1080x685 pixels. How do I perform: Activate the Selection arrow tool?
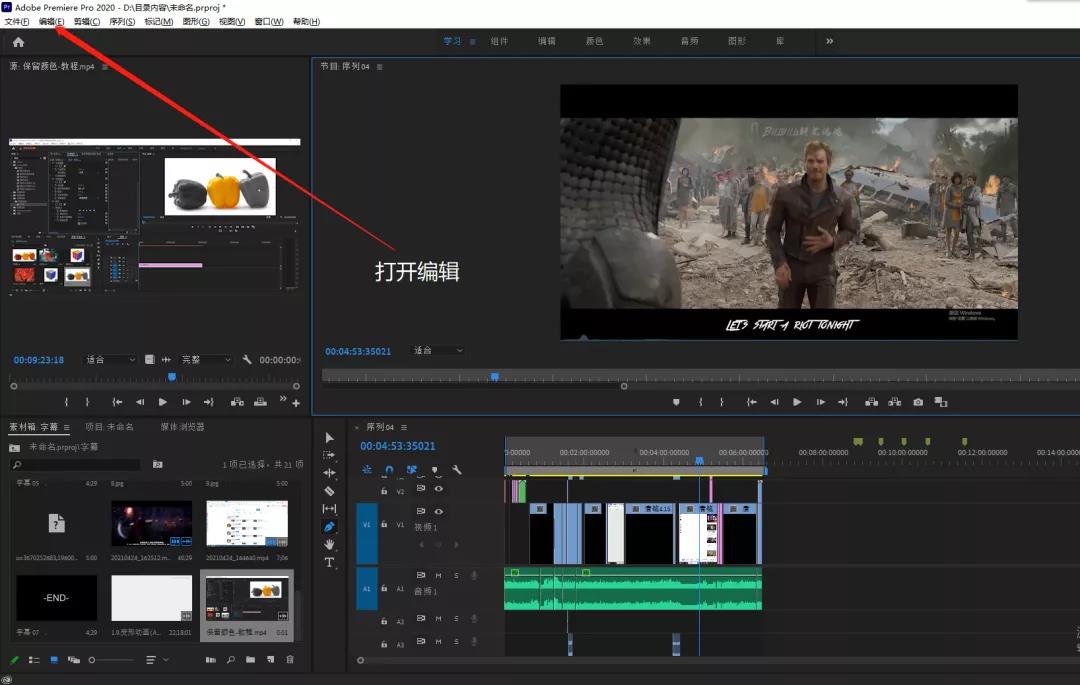pyautogui.click(x=329, y=437)
